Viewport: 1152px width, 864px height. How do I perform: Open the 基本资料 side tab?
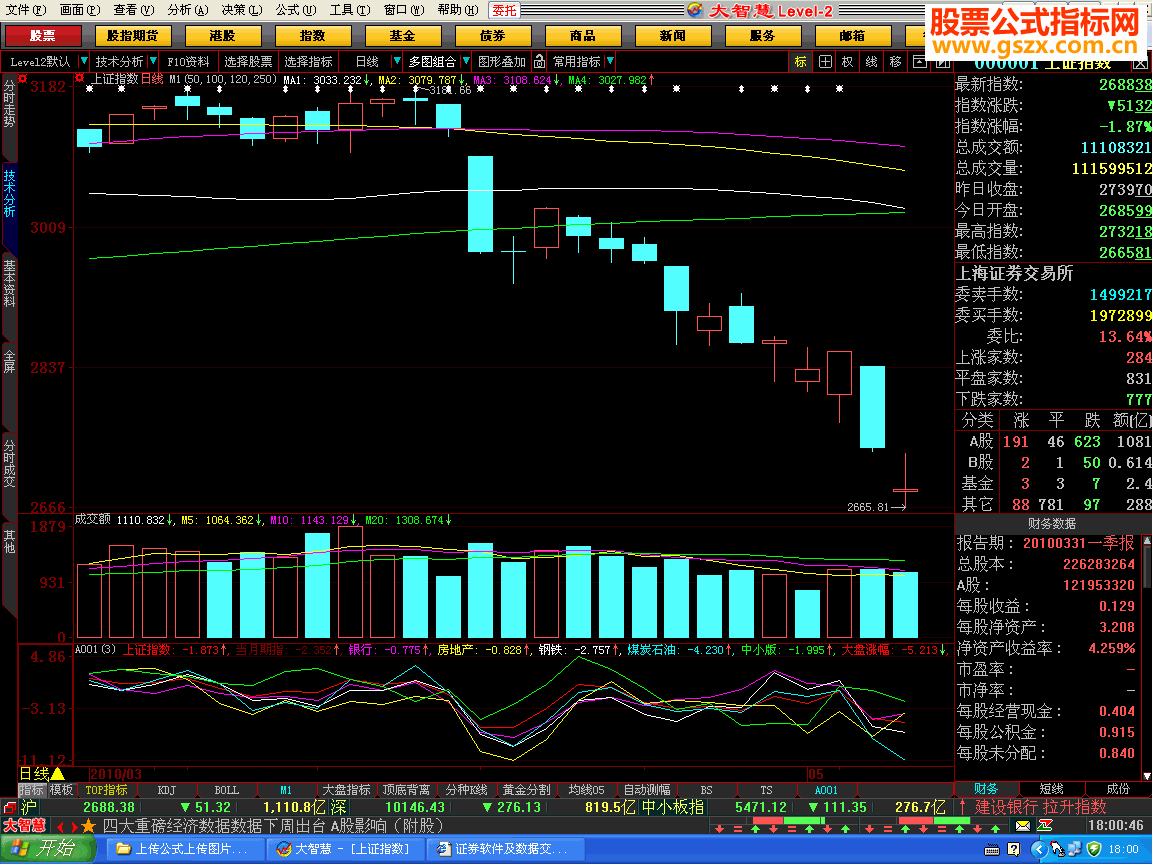[9, 284]
